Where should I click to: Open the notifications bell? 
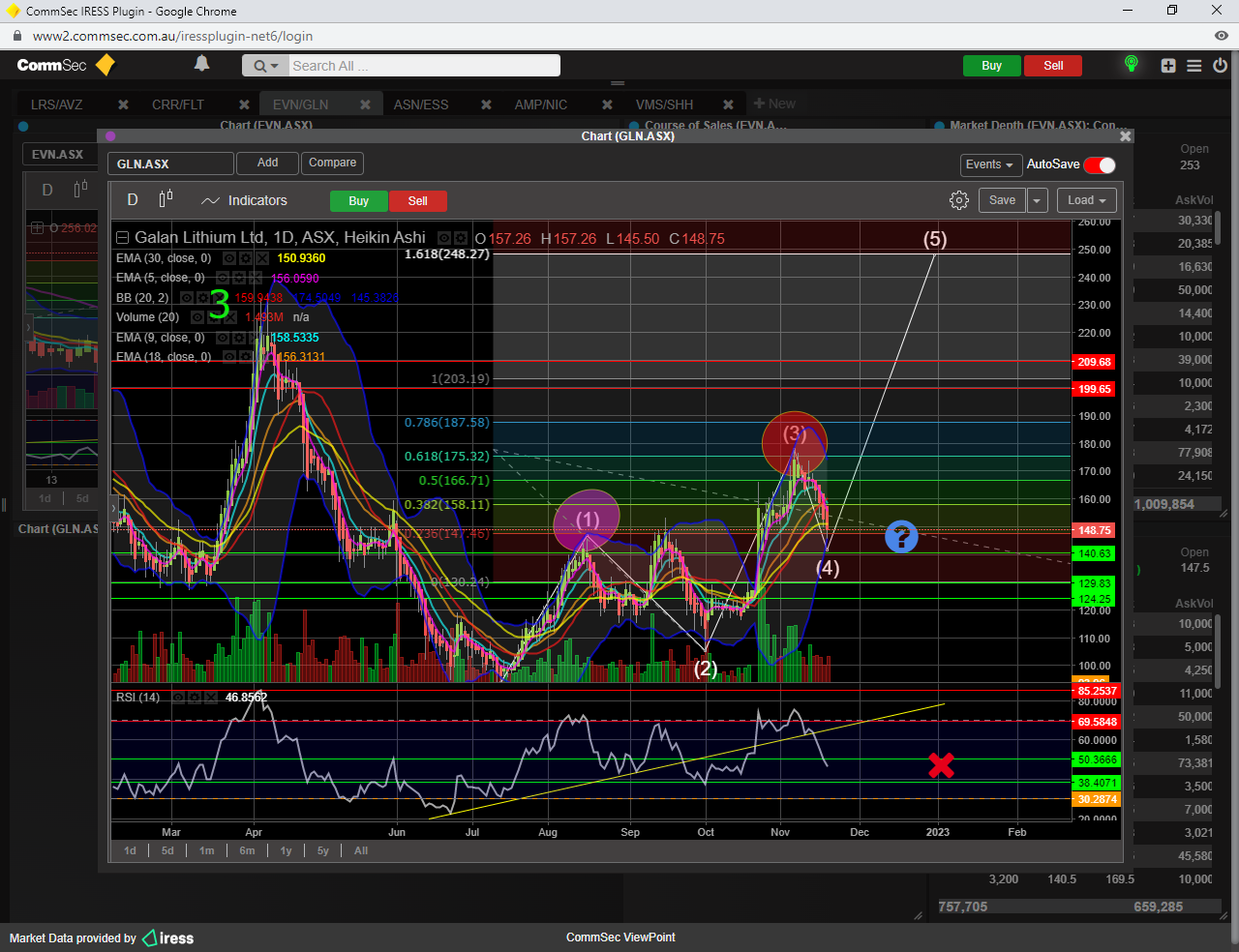pyautogui.click(x=201, y=64)
